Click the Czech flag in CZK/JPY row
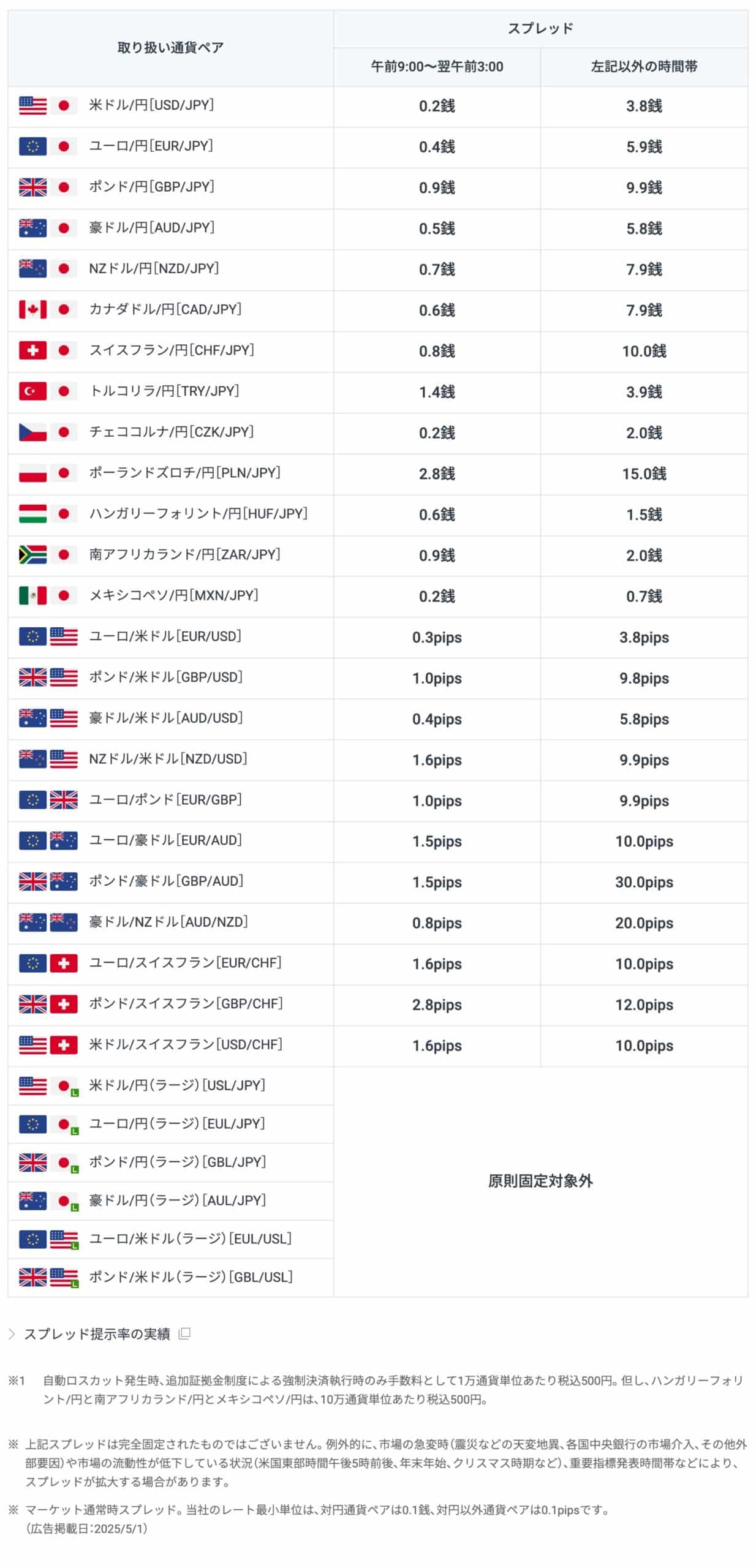 click(32, 432)
